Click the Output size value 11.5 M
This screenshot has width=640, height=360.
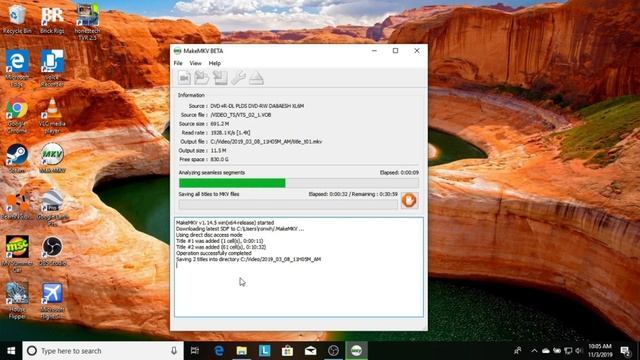click(218, 151)
